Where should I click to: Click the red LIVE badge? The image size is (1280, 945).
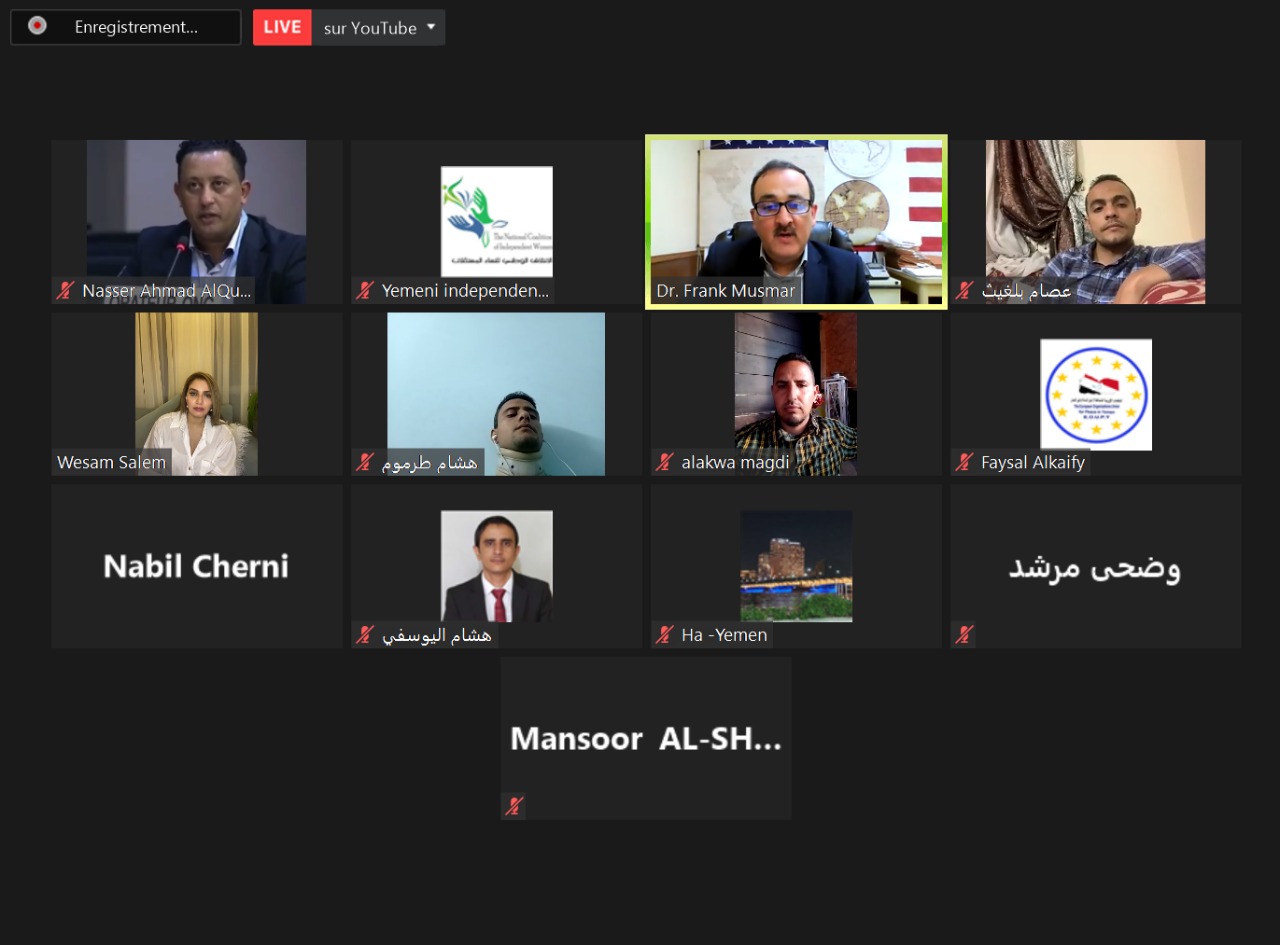282,27
